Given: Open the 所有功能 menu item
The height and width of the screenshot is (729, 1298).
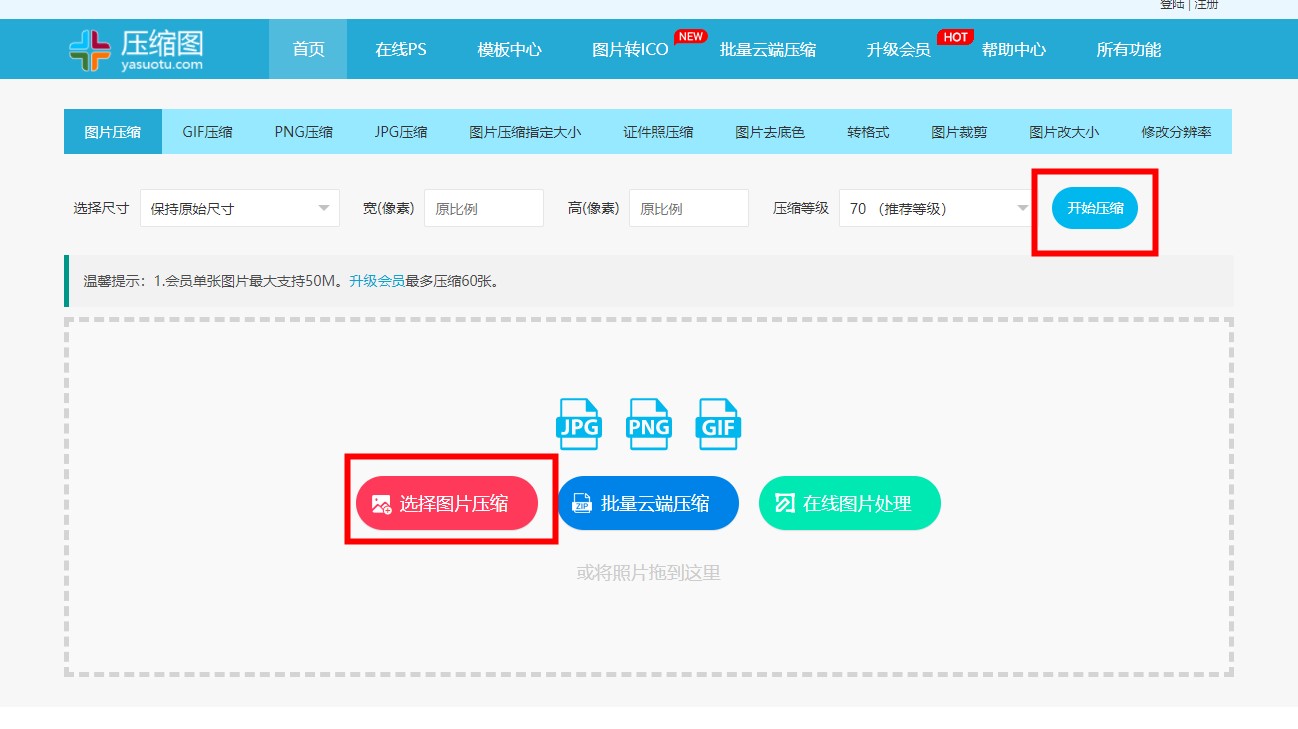Looking at the screenshot, I should point(1128,49).
